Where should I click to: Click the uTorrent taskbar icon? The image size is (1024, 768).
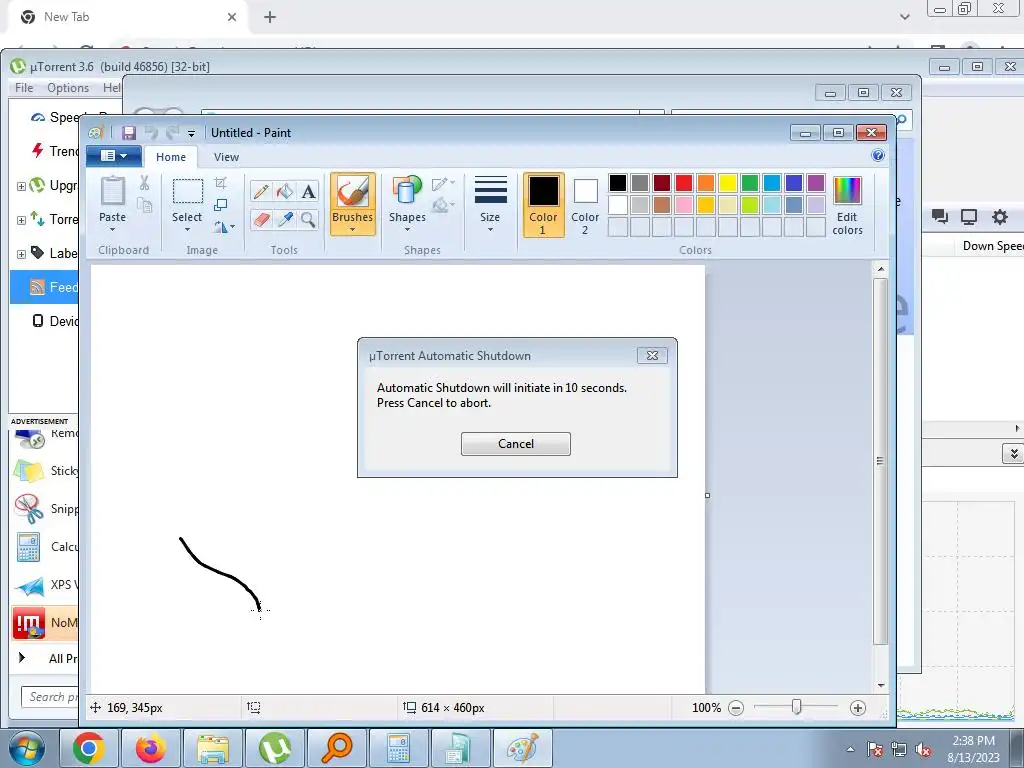point(275,748)
